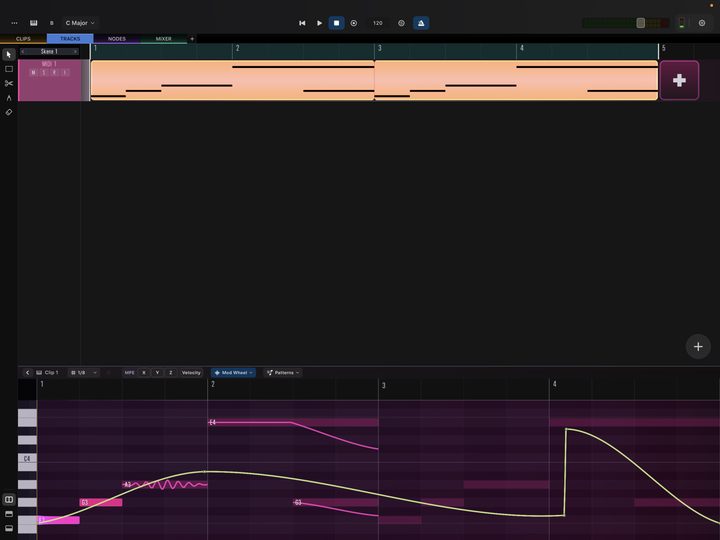Show the Velocity lane
Image resolution: width=720 pixels, height=540 pixels.
click(x=191, y=372)
